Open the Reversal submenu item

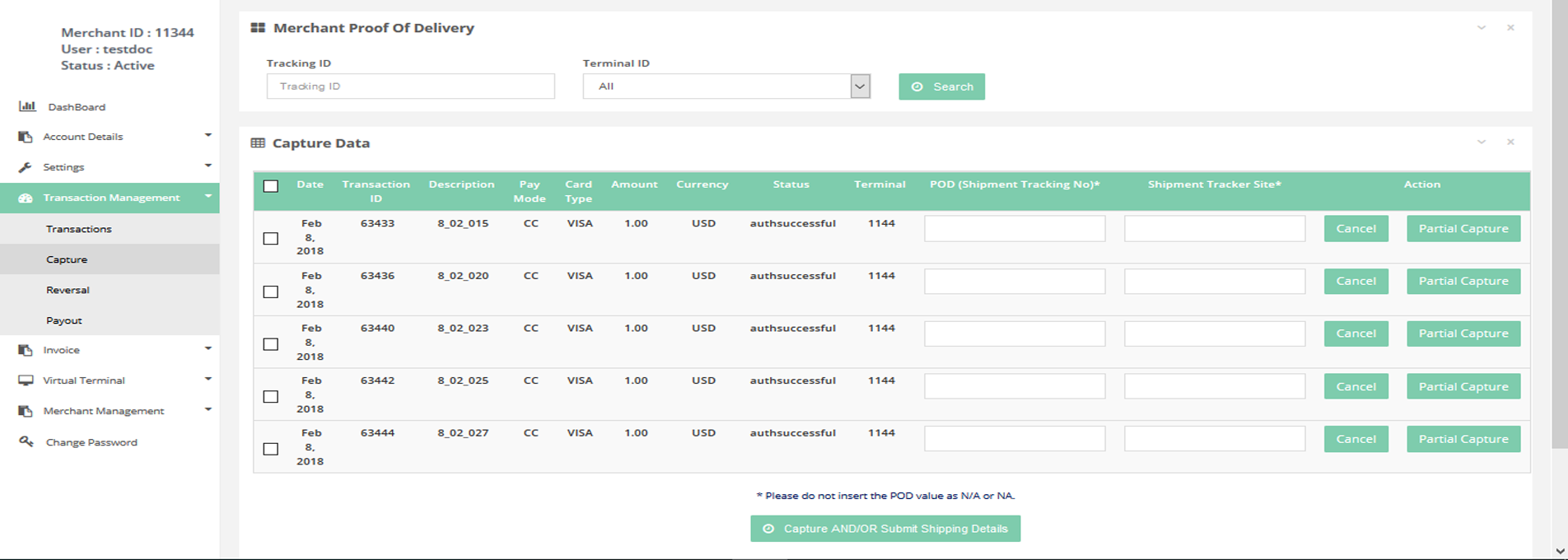(x=68, y=290)
